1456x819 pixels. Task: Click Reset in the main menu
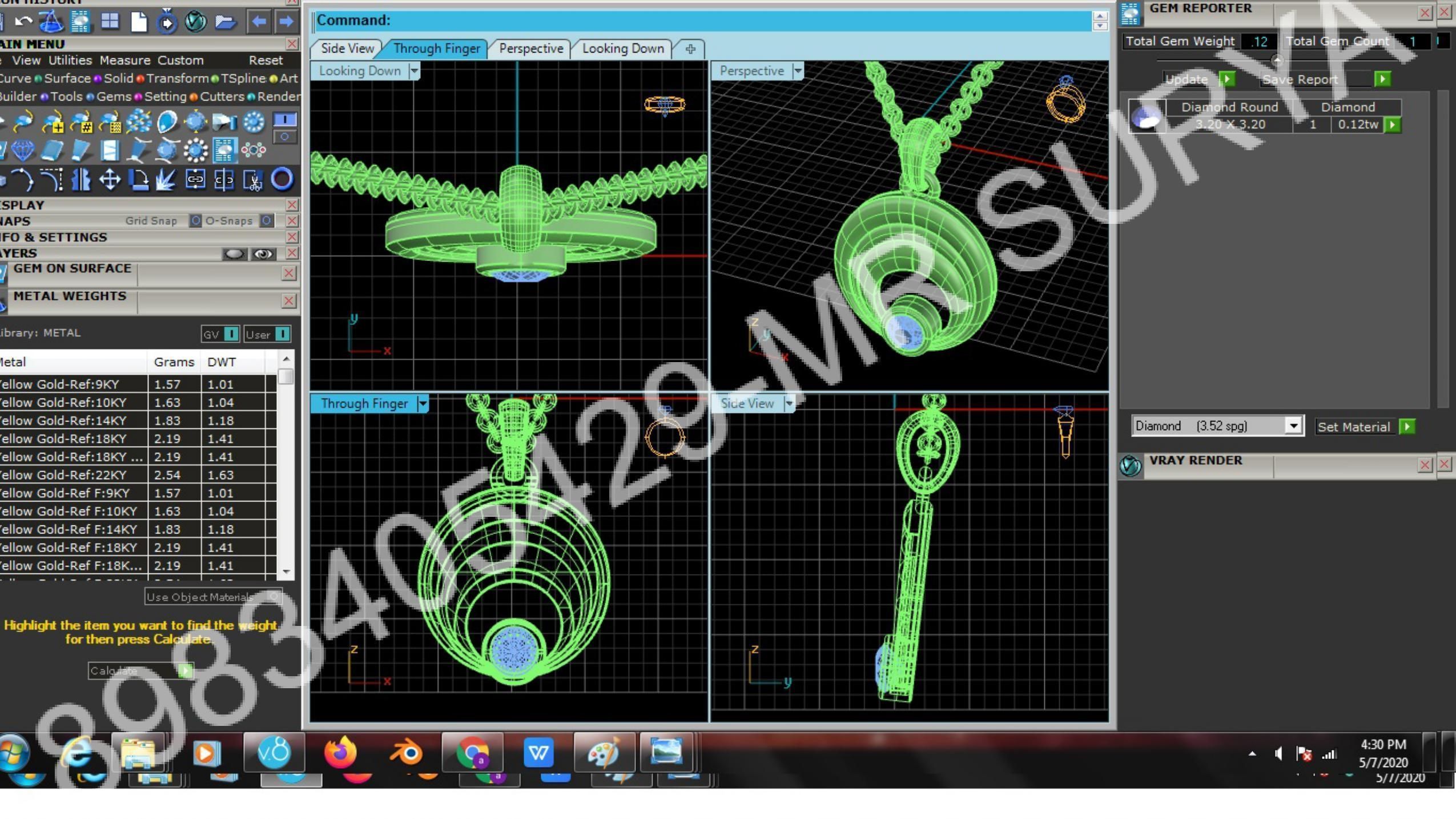pyautogui.click(x=266, y=61)
